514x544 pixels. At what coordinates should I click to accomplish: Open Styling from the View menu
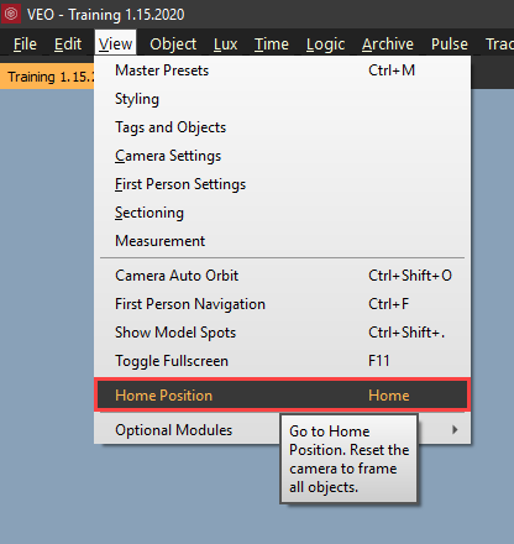click(x=282, y=99)
